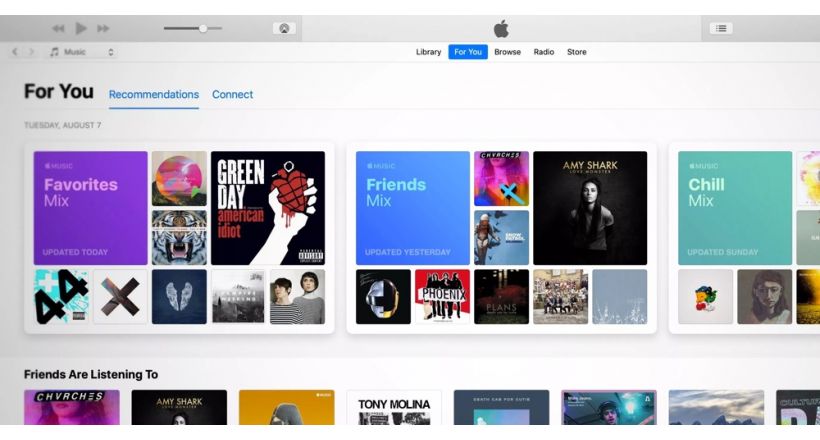The image size is (820, 440).
Task: Open the Connect sub-tab
Action: pyautogui.click(x=232, y=95)
